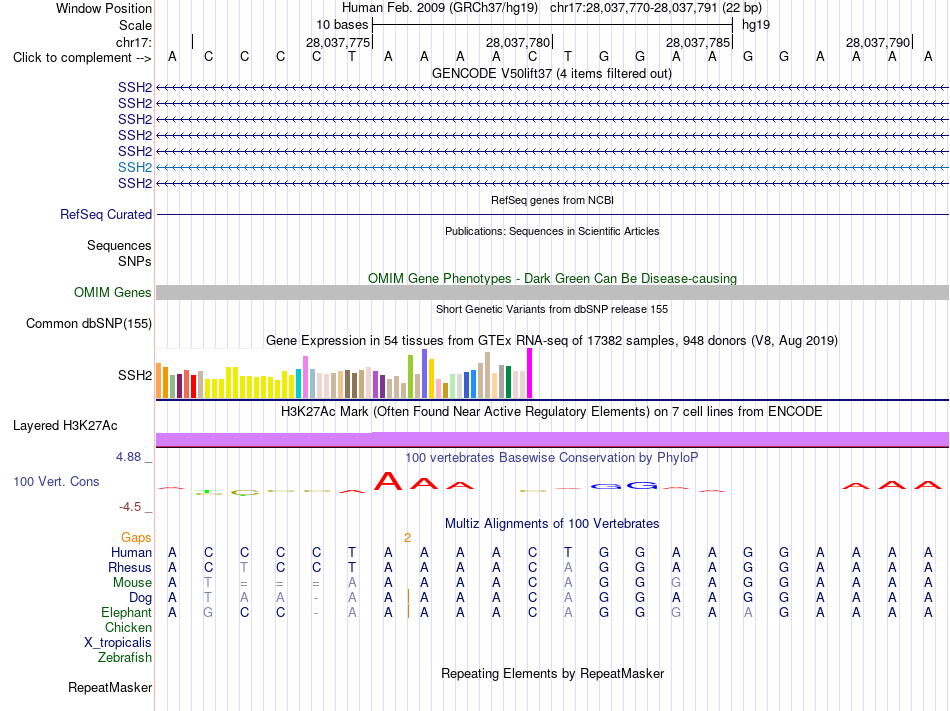Open the light blue SSH2 transcript label

click(x=135, y=167)
